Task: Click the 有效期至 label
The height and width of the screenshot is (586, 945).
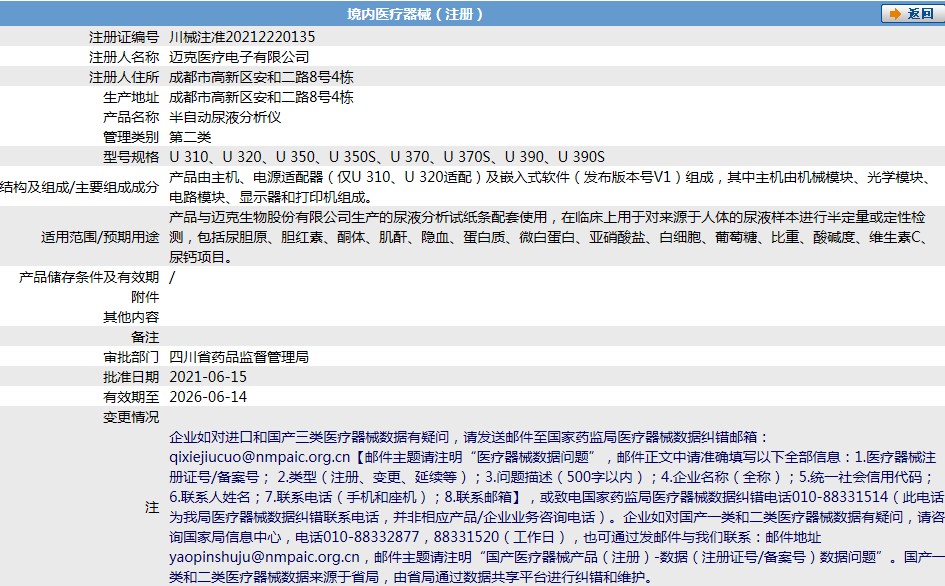Action: point(131,397)
